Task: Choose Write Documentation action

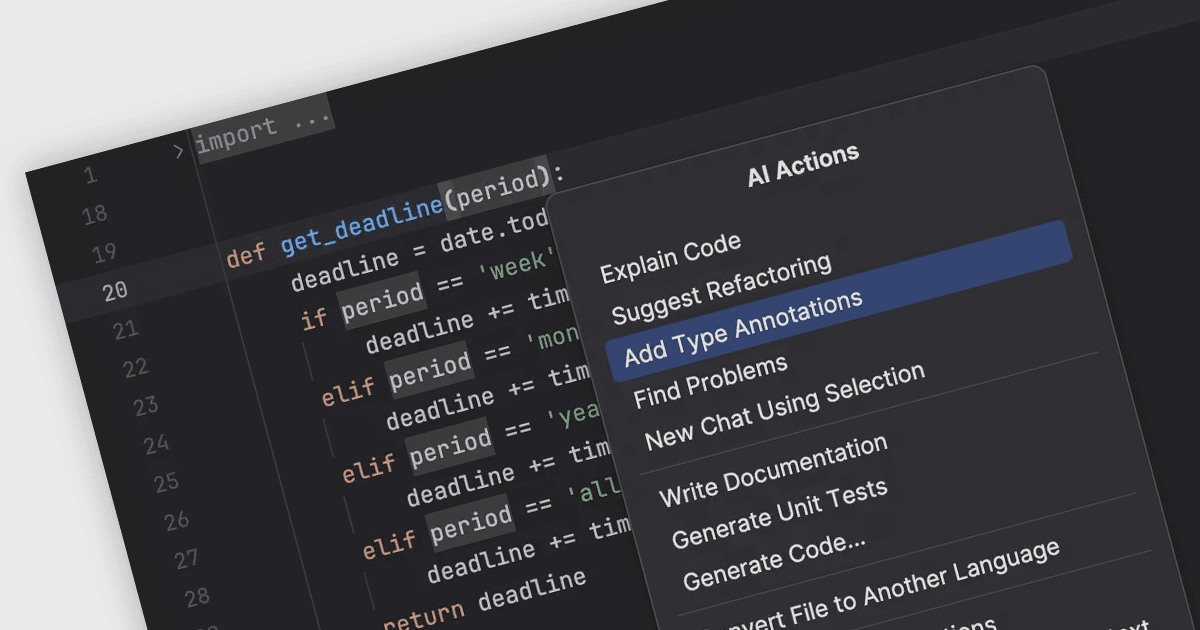Action: [773, 471]
